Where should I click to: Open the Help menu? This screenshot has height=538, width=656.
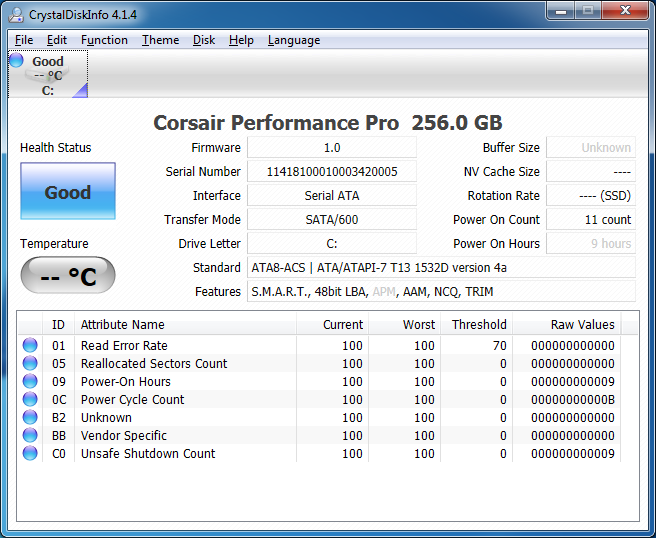241,40
